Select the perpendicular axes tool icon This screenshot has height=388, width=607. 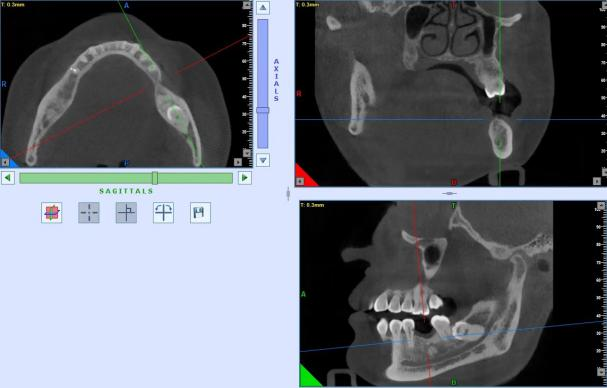point(126,213)
